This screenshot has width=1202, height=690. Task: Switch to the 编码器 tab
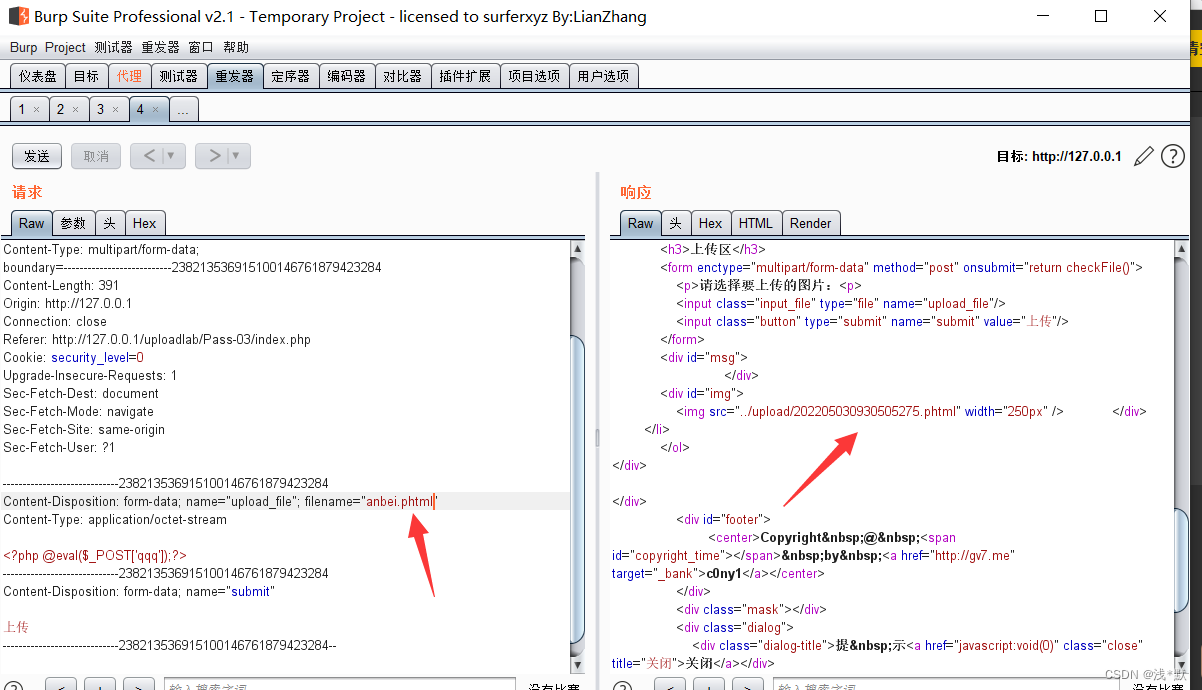pos(347,76)
